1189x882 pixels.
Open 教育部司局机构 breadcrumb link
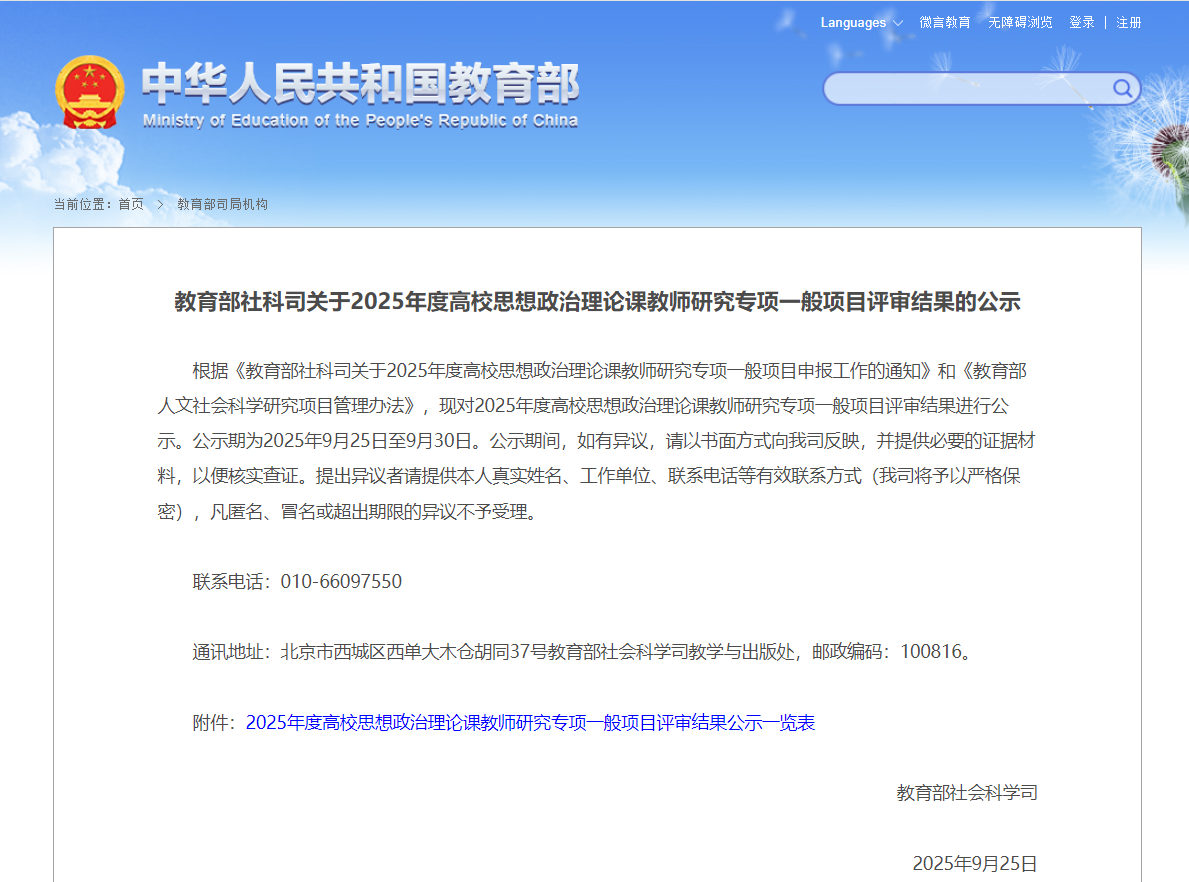click(x=222, y=204)
